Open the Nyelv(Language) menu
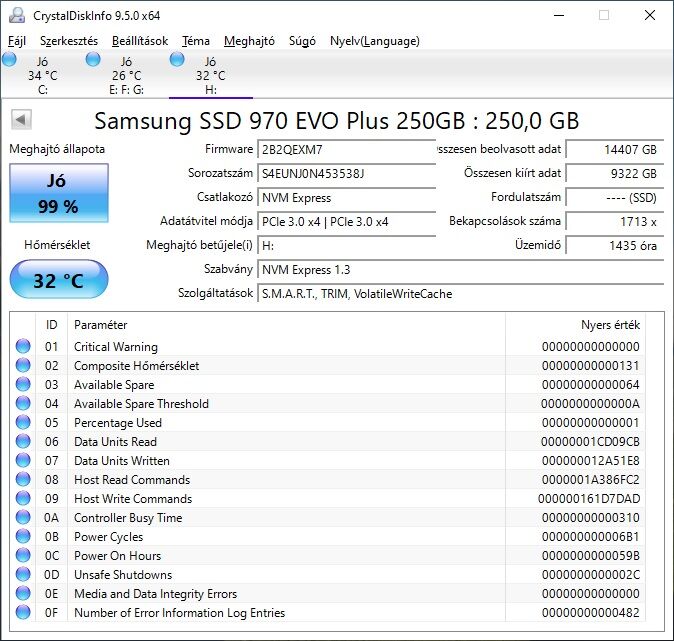 coord(375,41)
